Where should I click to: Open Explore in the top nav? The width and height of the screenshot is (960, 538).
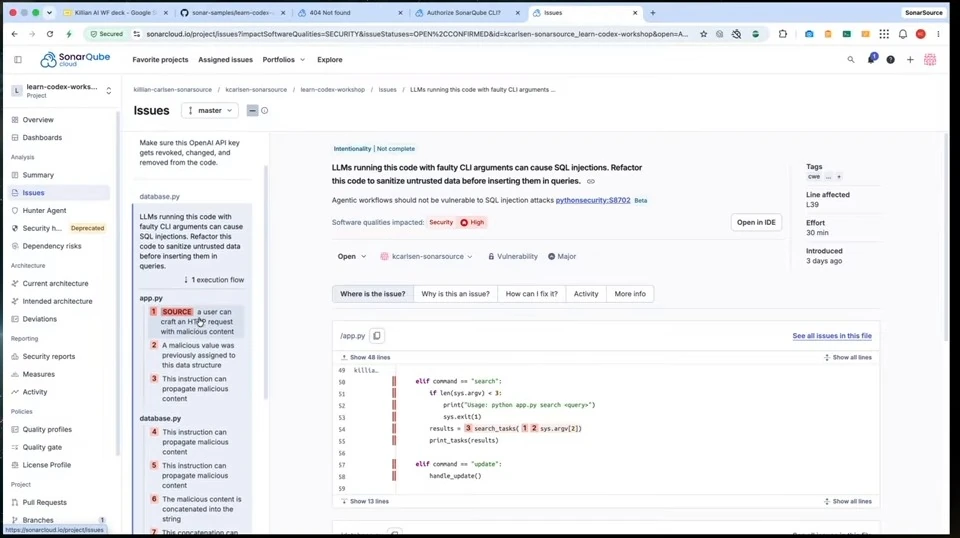coord(329,60)
